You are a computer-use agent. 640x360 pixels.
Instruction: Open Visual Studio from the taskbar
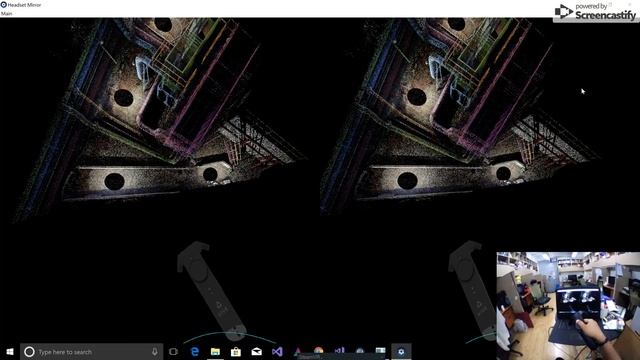point(277,351)
